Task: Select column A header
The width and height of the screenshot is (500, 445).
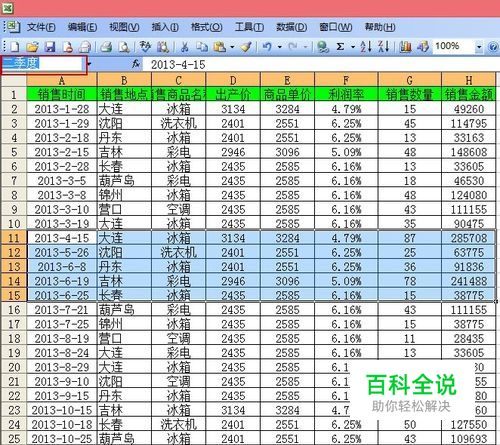Action: [62, 80]
